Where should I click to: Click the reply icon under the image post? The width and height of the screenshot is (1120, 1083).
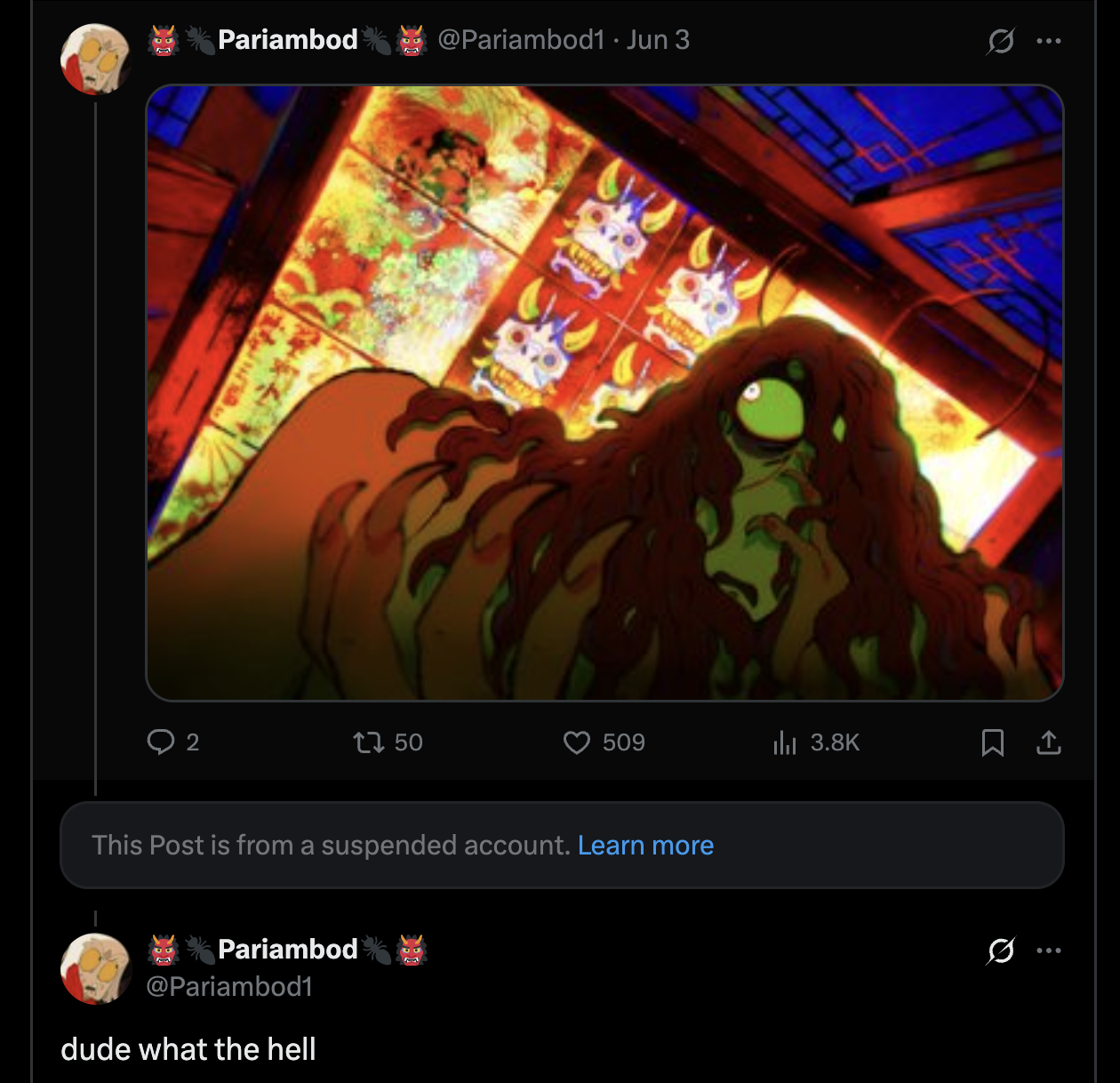(161, 742)
